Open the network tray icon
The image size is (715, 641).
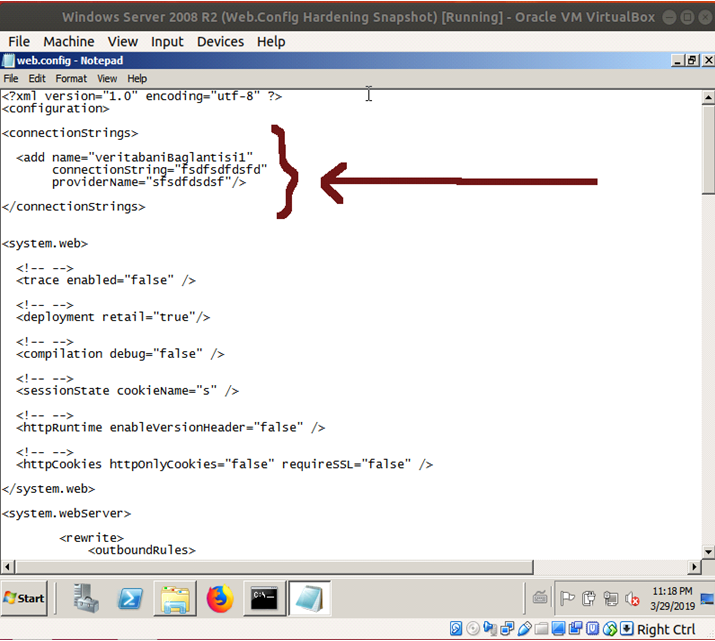[609, 599]
